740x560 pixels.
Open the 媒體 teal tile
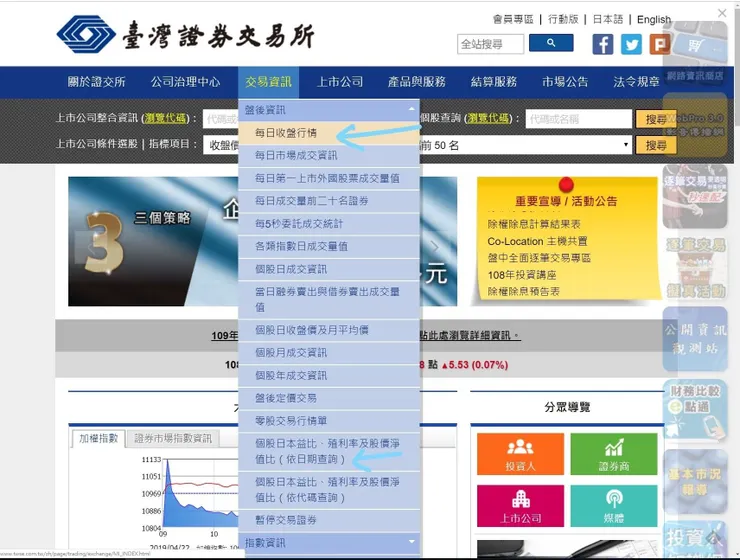point(614,506)
